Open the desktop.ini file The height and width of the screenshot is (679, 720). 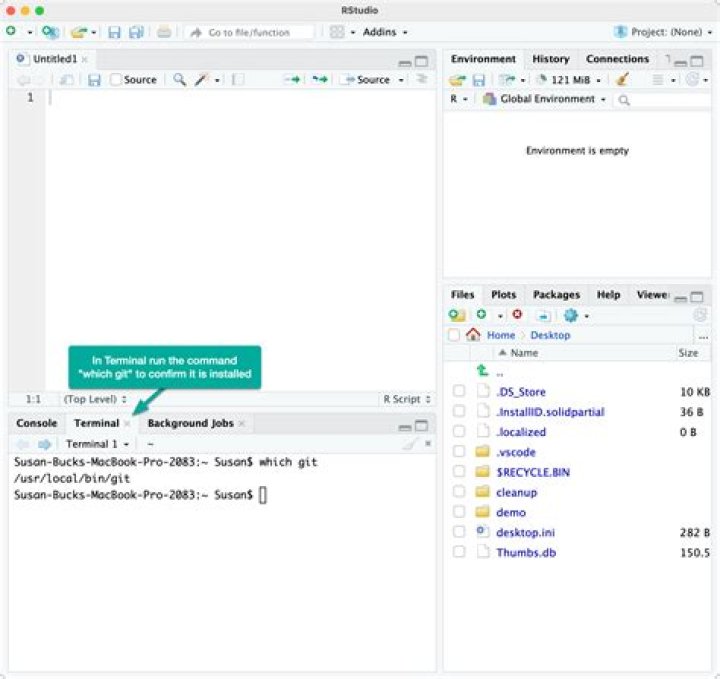(525, 533)
